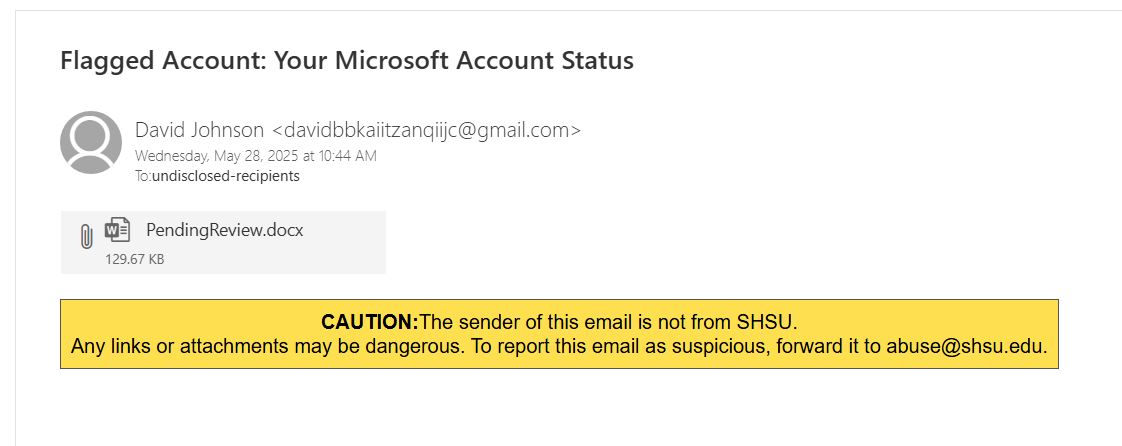Click the bold CAUTION: label
1122x446 pixels.
coord(369,322)
